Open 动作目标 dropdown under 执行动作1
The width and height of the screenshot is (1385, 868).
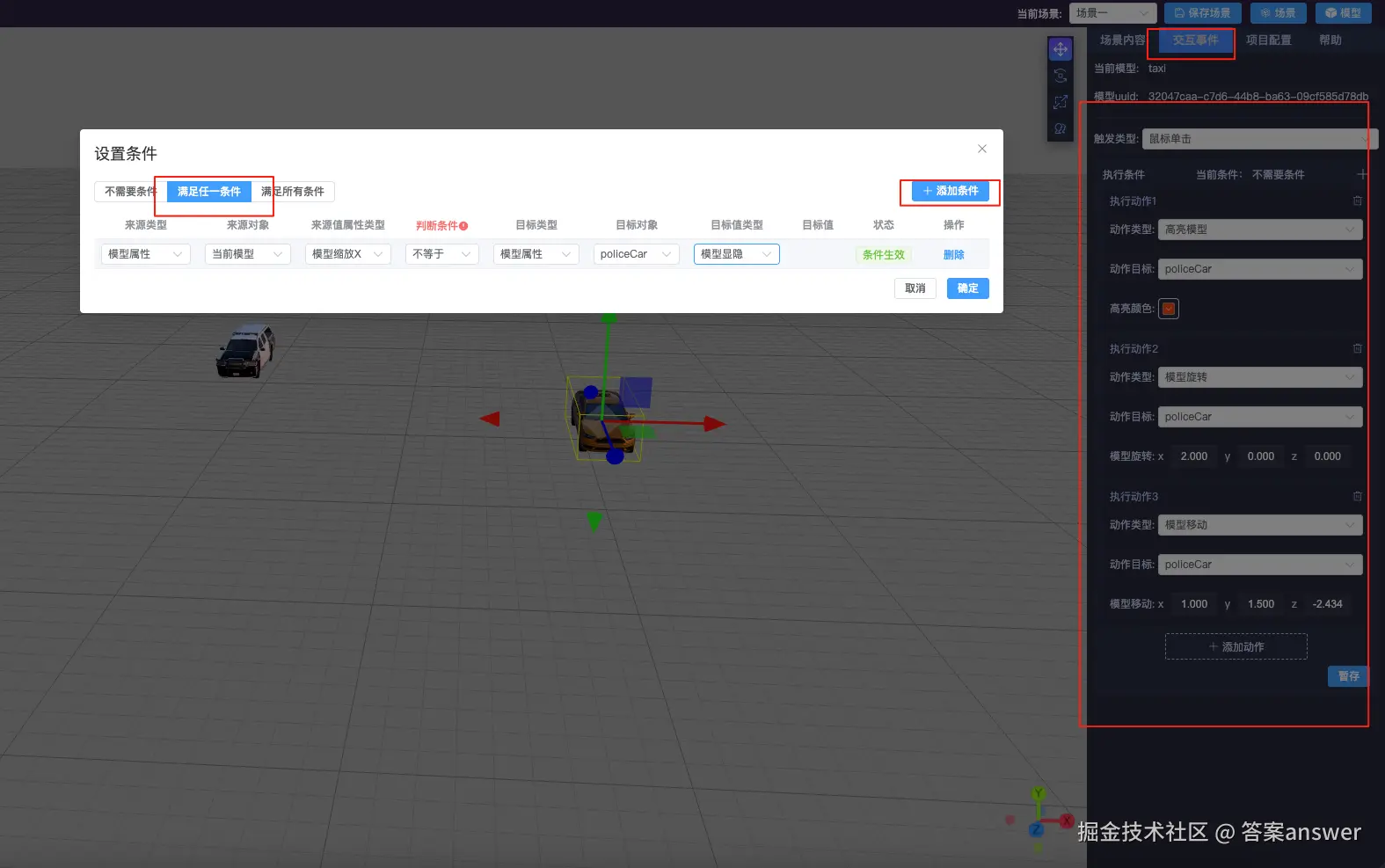point(1260,269)
